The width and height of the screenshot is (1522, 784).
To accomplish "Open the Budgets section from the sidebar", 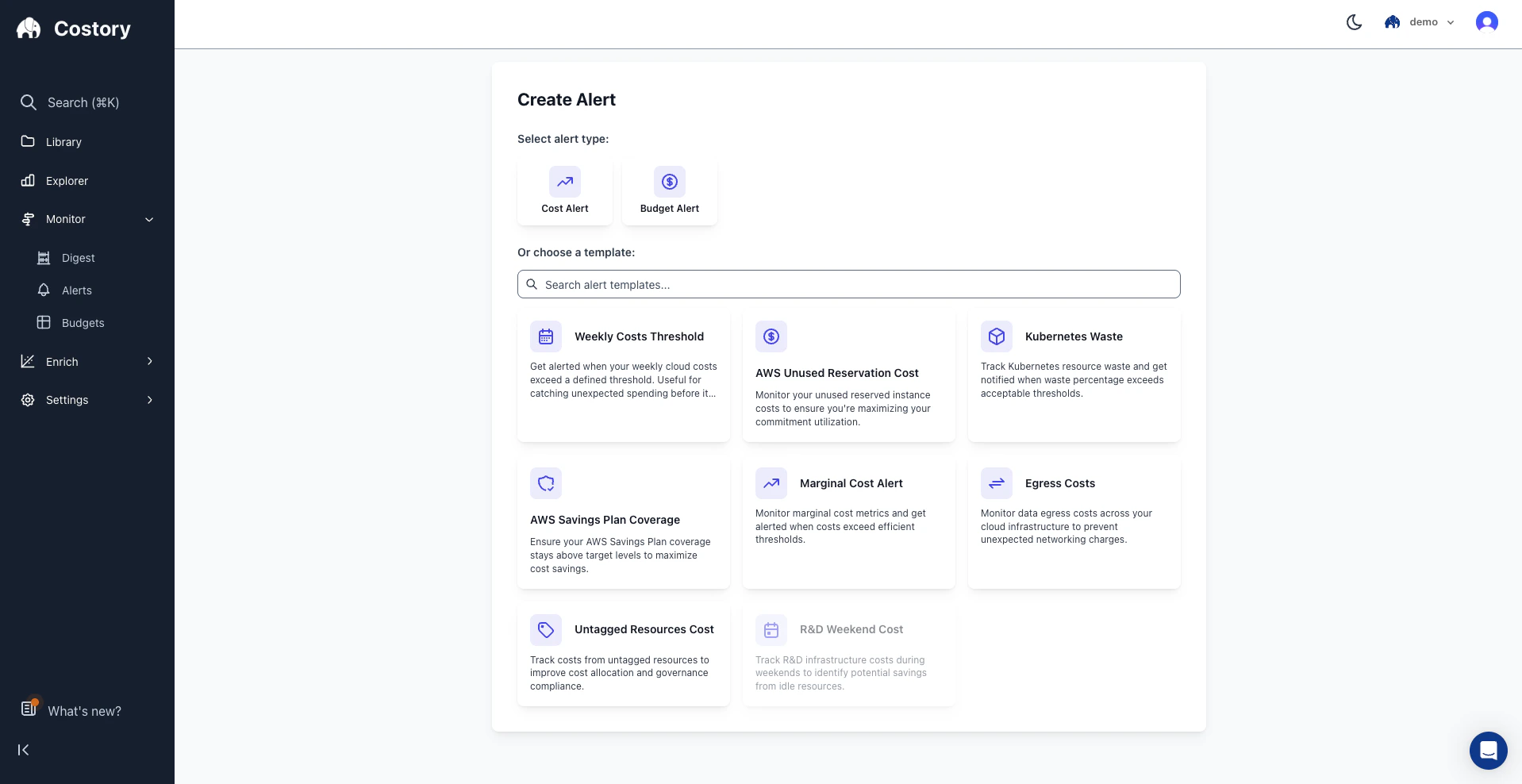I will tap(83, 323).
